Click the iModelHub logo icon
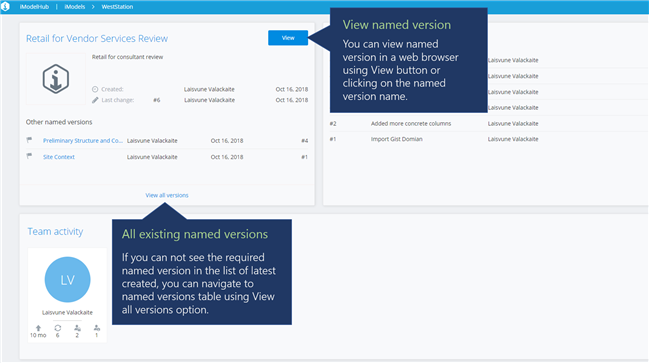 coord(5,7)
